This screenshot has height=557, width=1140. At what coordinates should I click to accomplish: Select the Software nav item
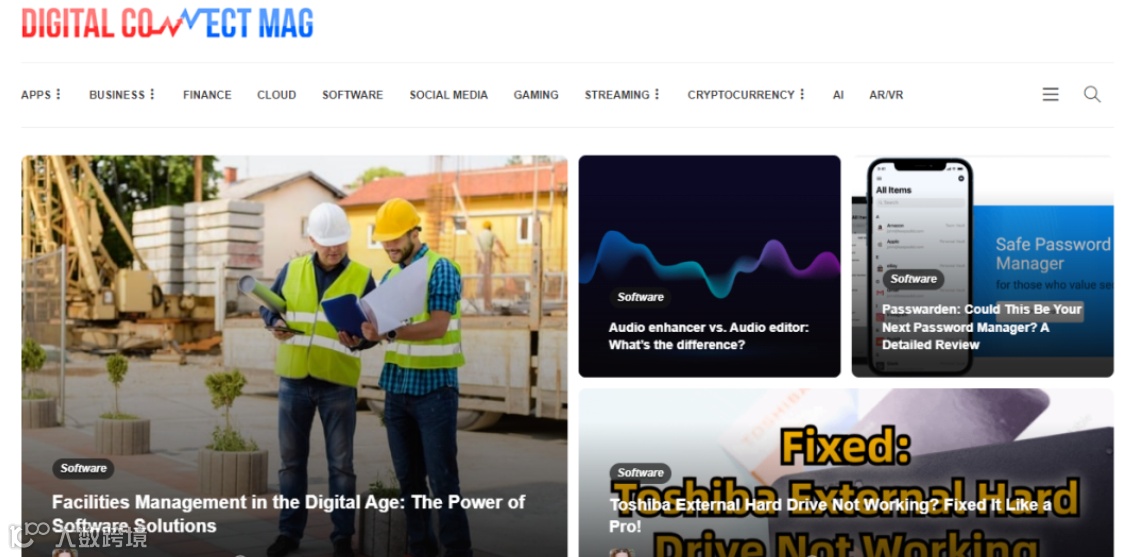tap(353, 95)
